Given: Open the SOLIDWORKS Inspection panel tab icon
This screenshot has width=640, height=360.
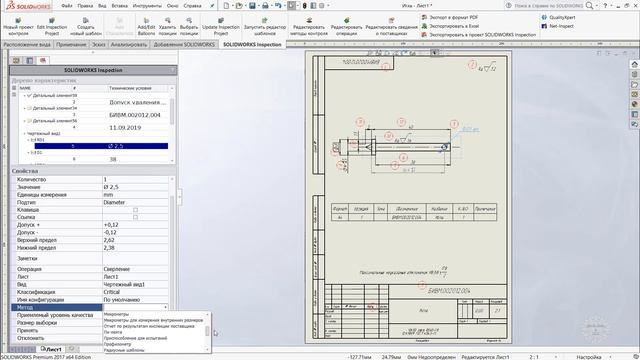Looking at the screenshot, I should click(x=43, y=60).
